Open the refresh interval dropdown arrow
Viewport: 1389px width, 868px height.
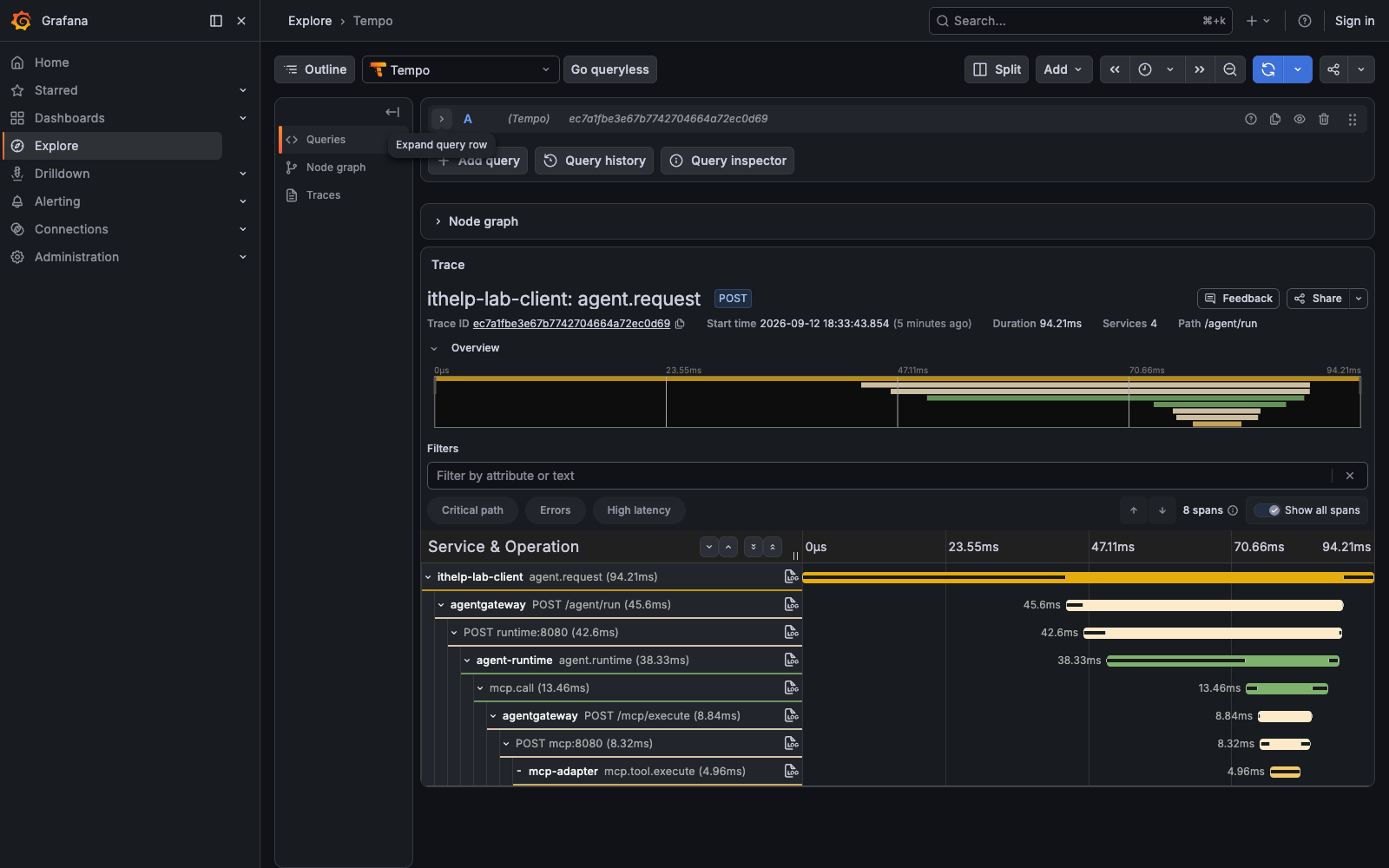[1298, 69]
